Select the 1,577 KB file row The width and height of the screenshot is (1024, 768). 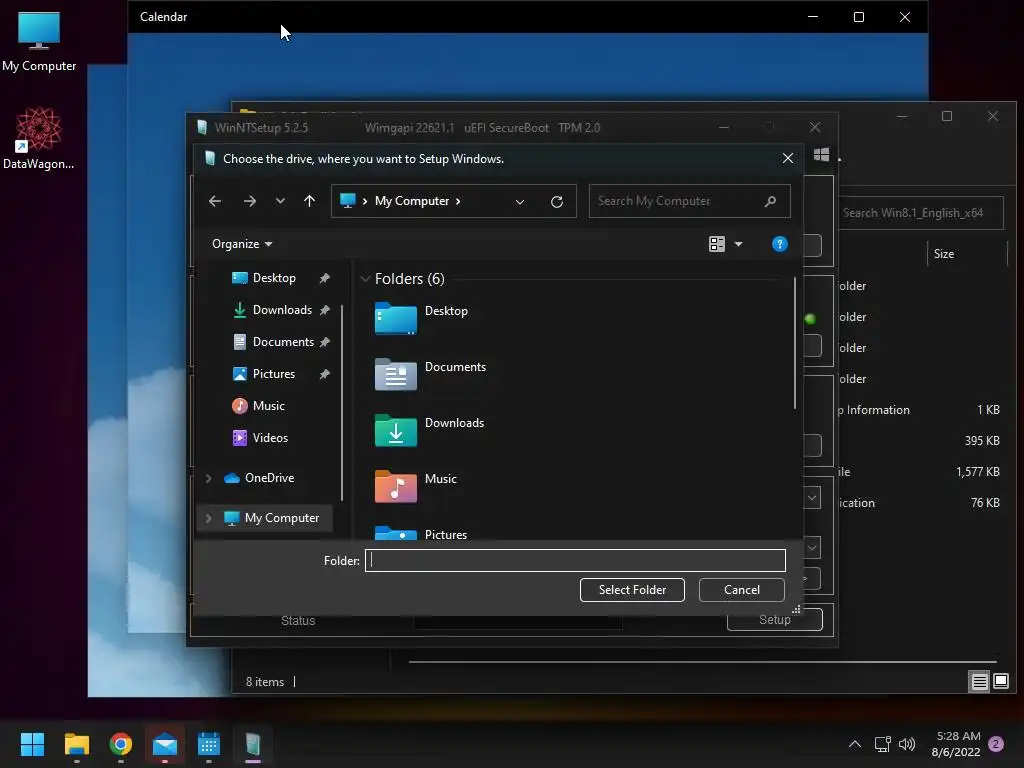921,472
